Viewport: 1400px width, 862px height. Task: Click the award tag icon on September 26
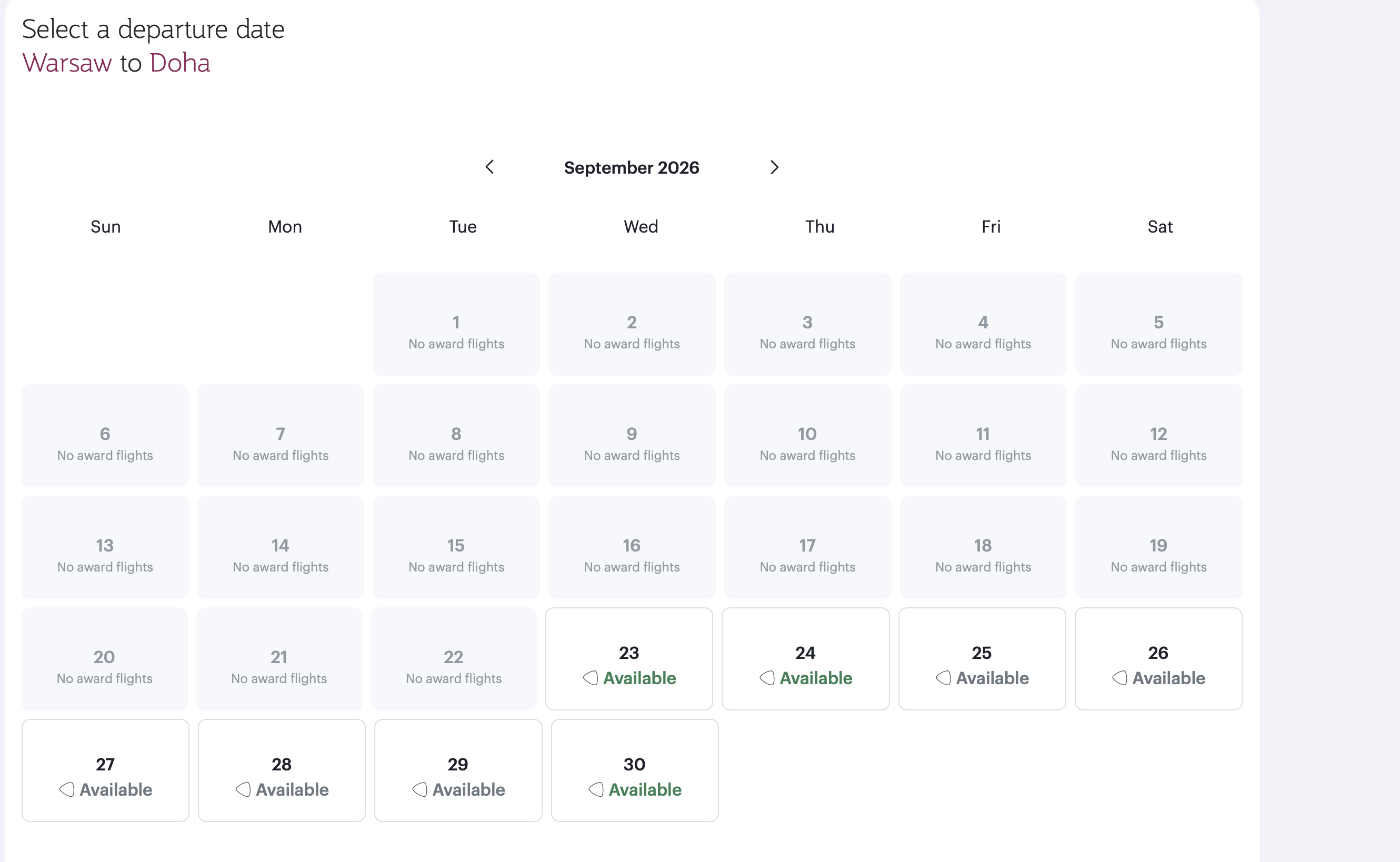click(1119, 678)
